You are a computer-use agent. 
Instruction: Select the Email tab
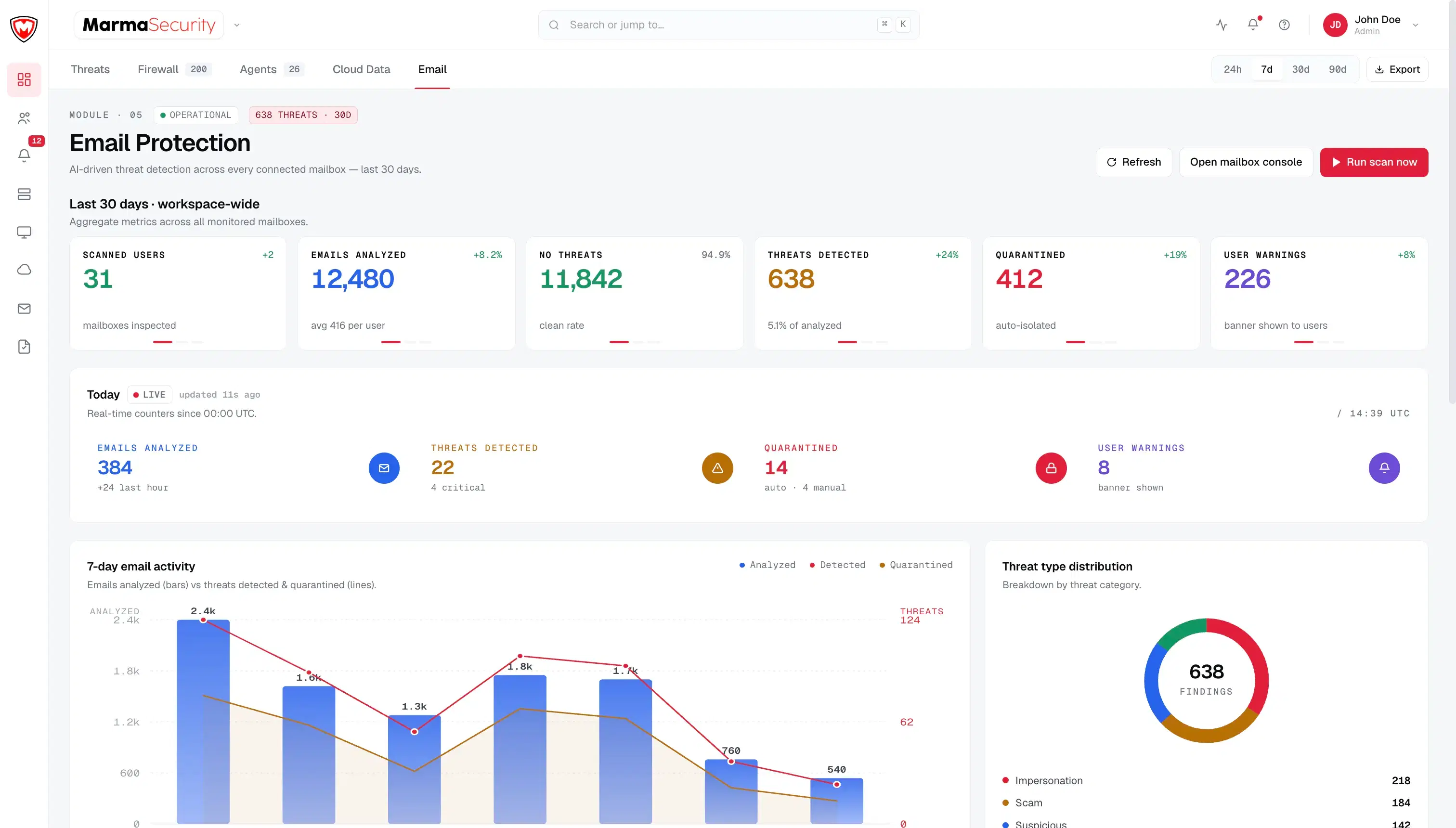(432, 69)
